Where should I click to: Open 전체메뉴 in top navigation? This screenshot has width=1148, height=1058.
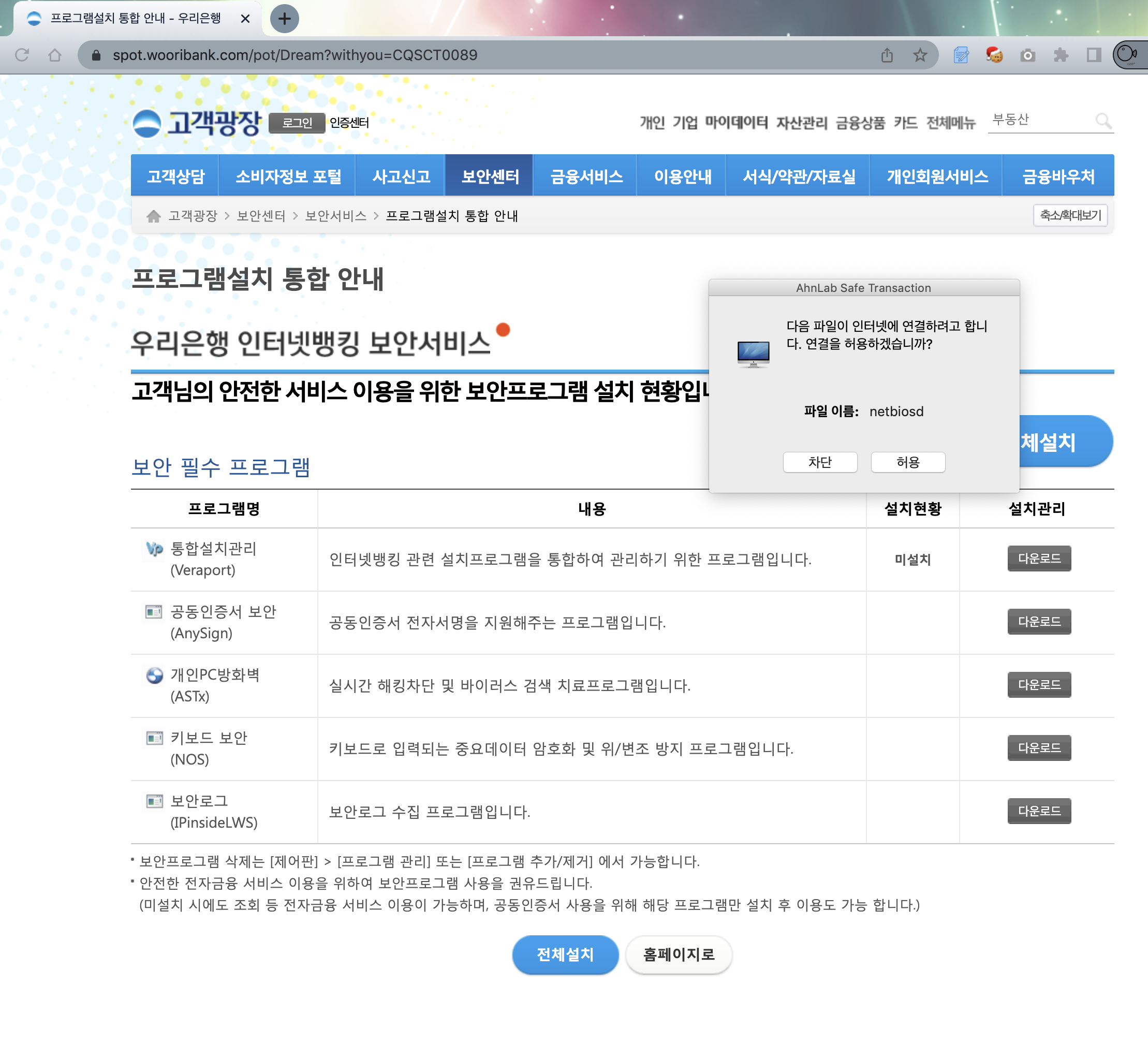(x=950, y=123)
